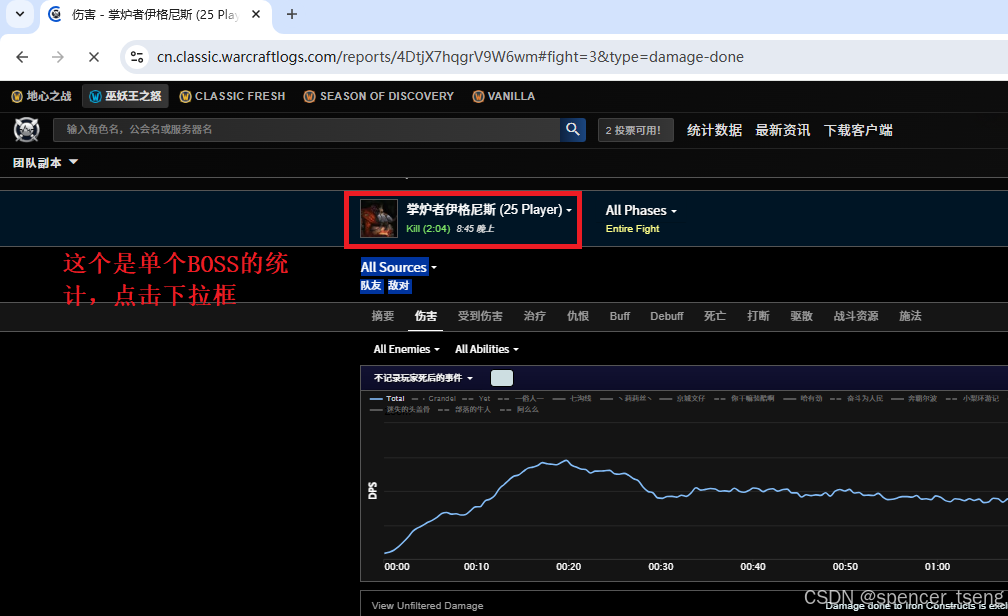Image resolution: width=1008 pixels, height=616 pixels.
Task: Open the 掌炉者伊格尼斯 (25 Player) fight dropdown
Action: click(489, 210)
